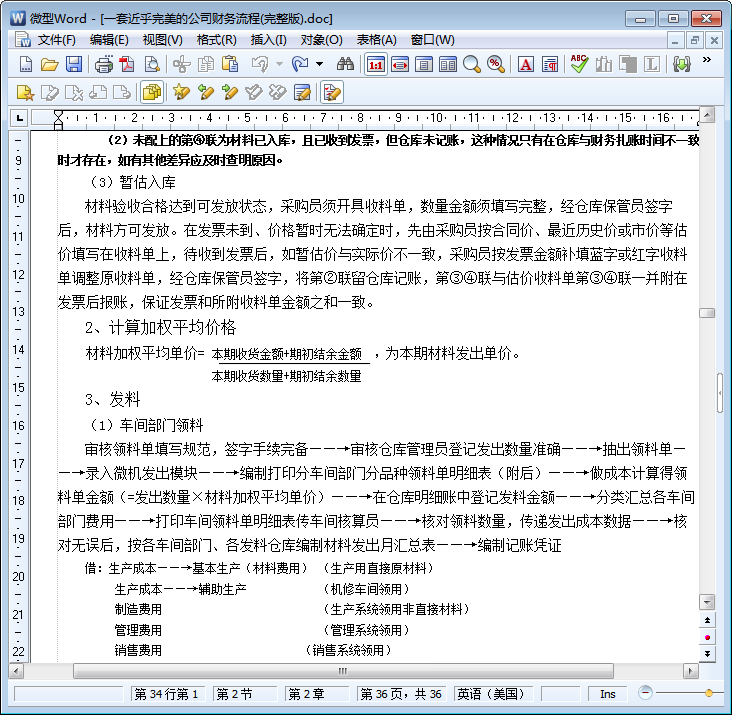Click the green arrow braces icon
This screenshot has width=732, height=715.
(x=682, y=64)
